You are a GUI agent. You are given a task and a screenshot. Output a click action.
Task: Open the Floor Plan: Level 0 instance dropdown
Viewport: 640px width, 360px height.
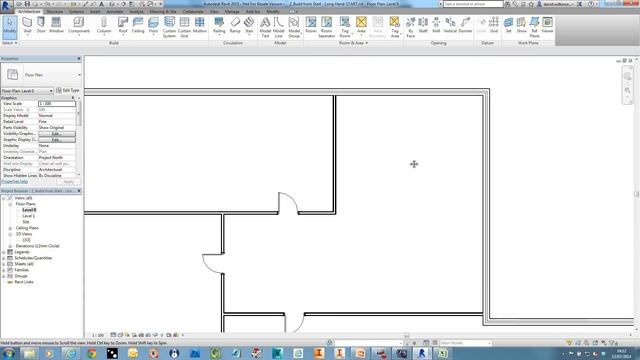[x=27, y=91]
